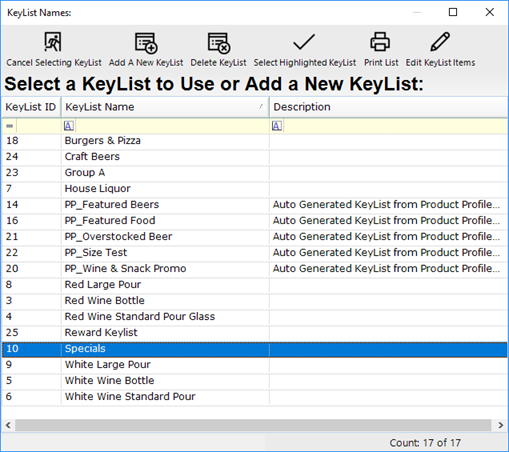Select the White Large Pour row

point(255,365)
